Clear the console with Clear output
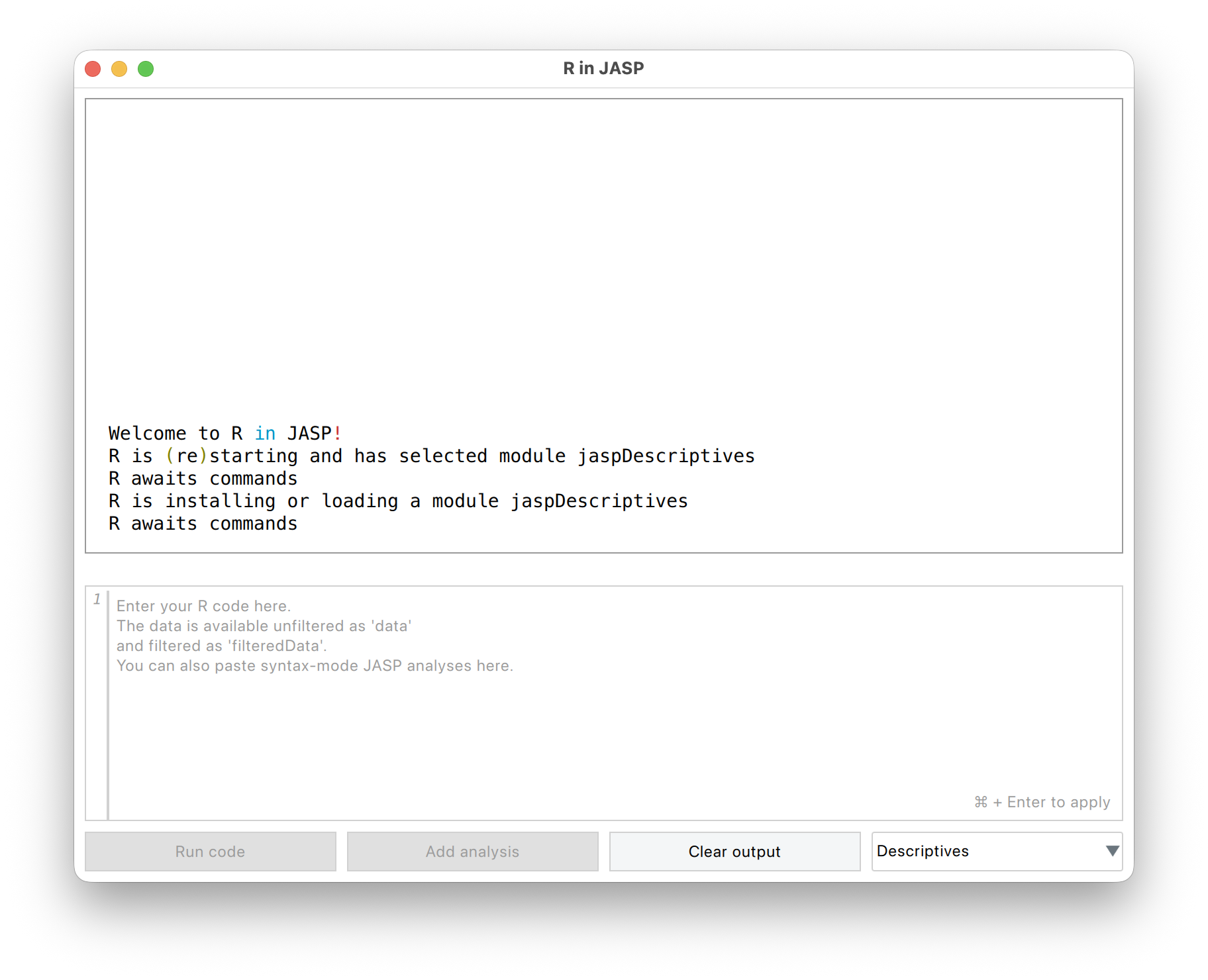The width and height of the screenshot is (1208, 980). coord(734,852)
